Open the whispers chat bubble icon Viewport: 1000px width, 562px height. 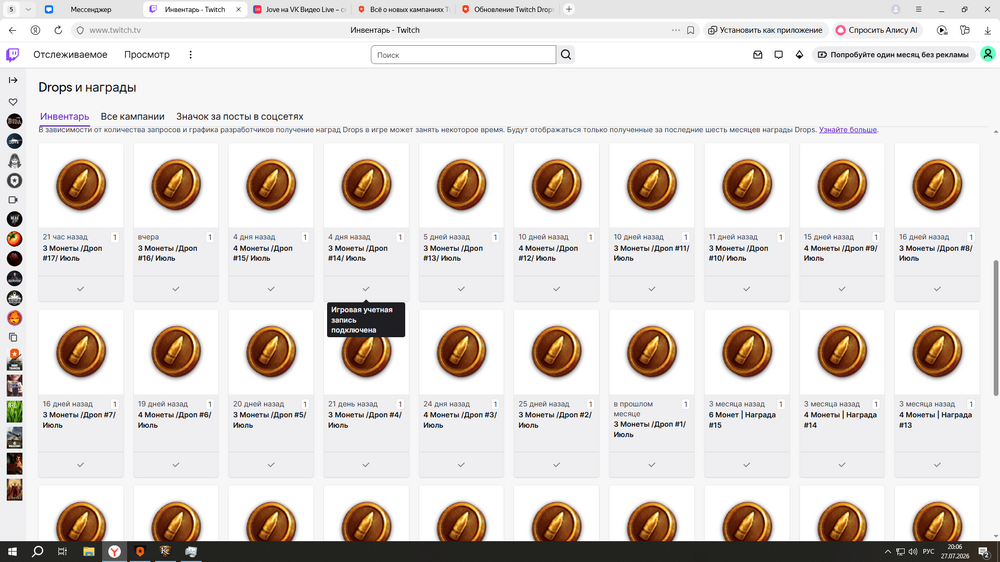pos(779,55)
